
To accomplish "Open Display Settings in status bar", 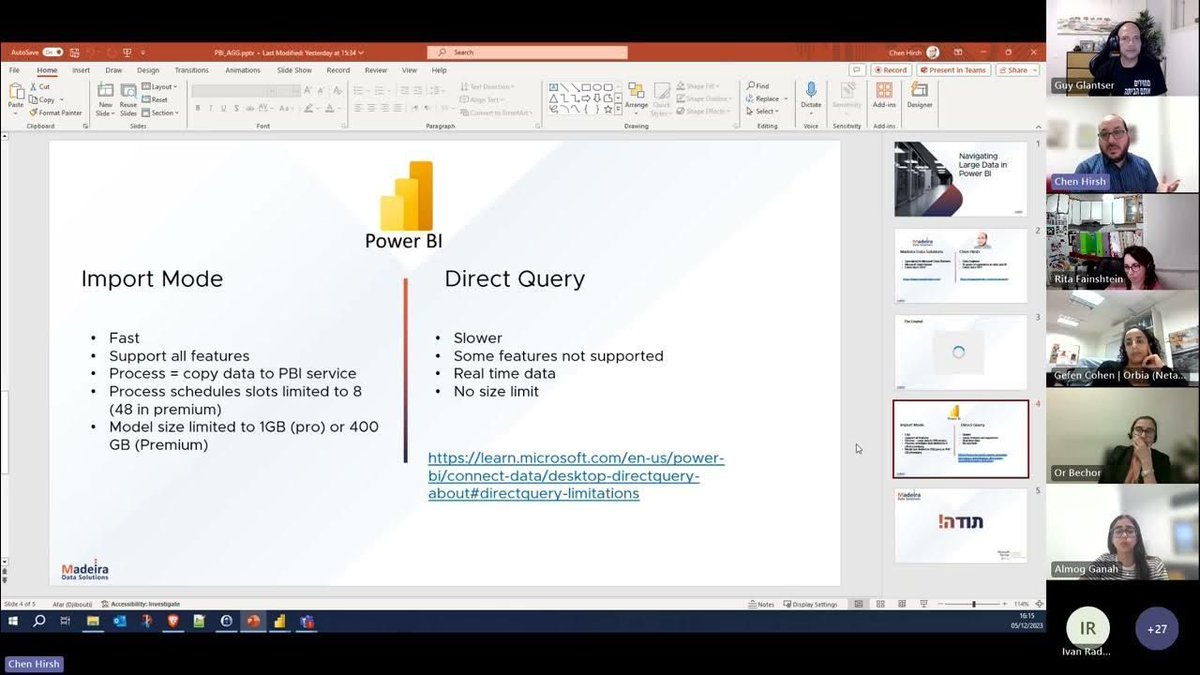I will point(811,604).
